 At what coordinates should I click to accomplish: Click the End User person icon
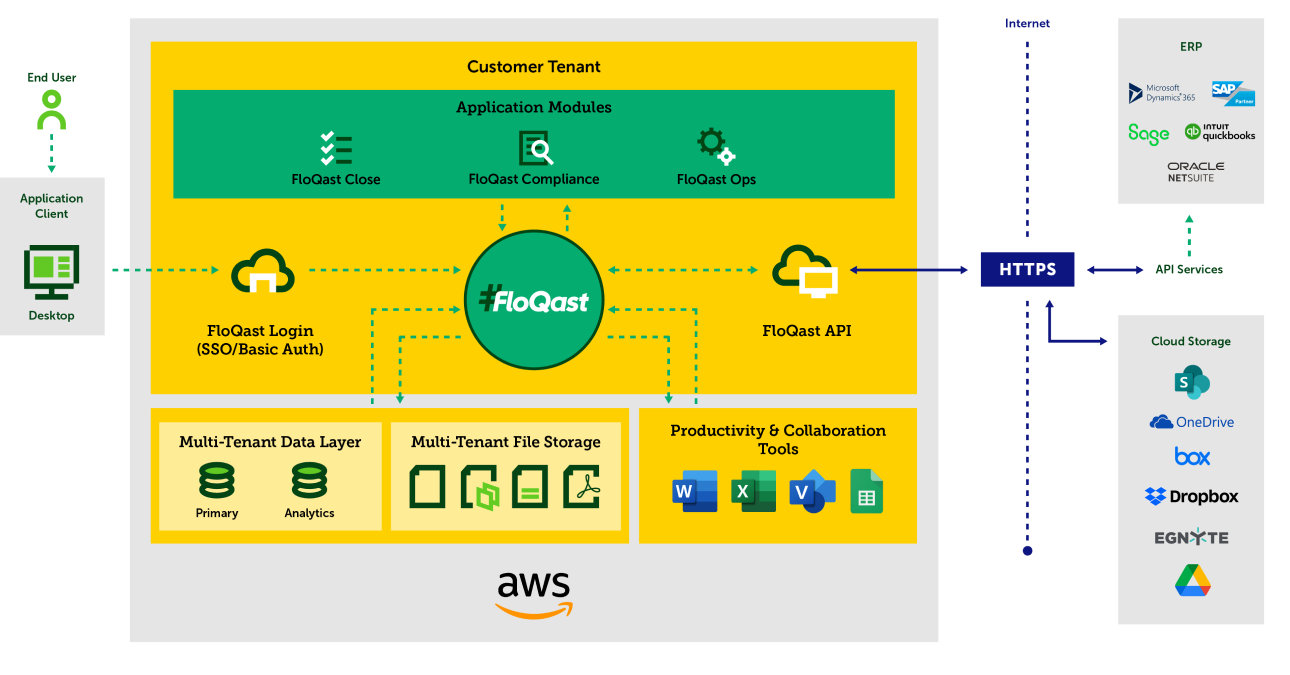tap(52, 110)
